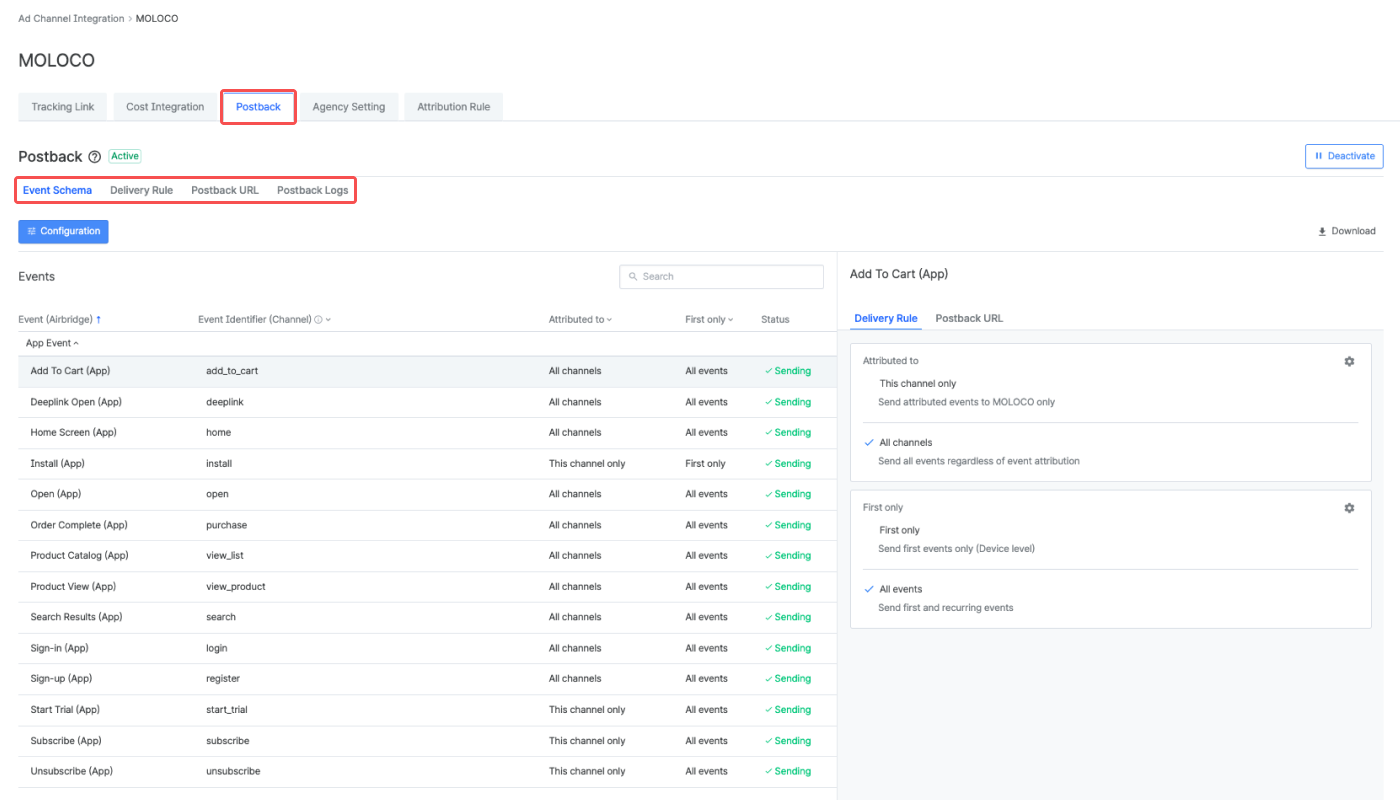The image size is (1400, 800).
Task: Select the Start Trial (App) event
Action: (x=427, y=710)
